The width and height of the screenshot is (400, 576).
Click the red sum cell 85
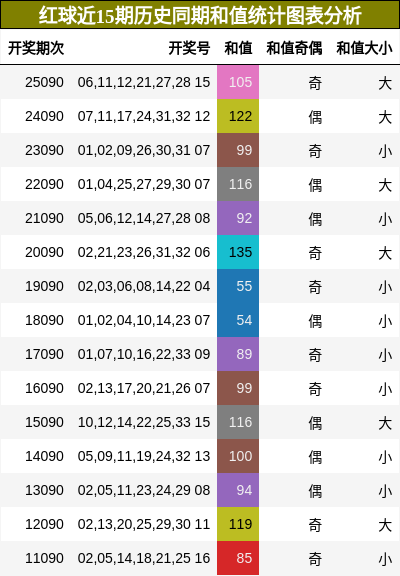point(238,558)
